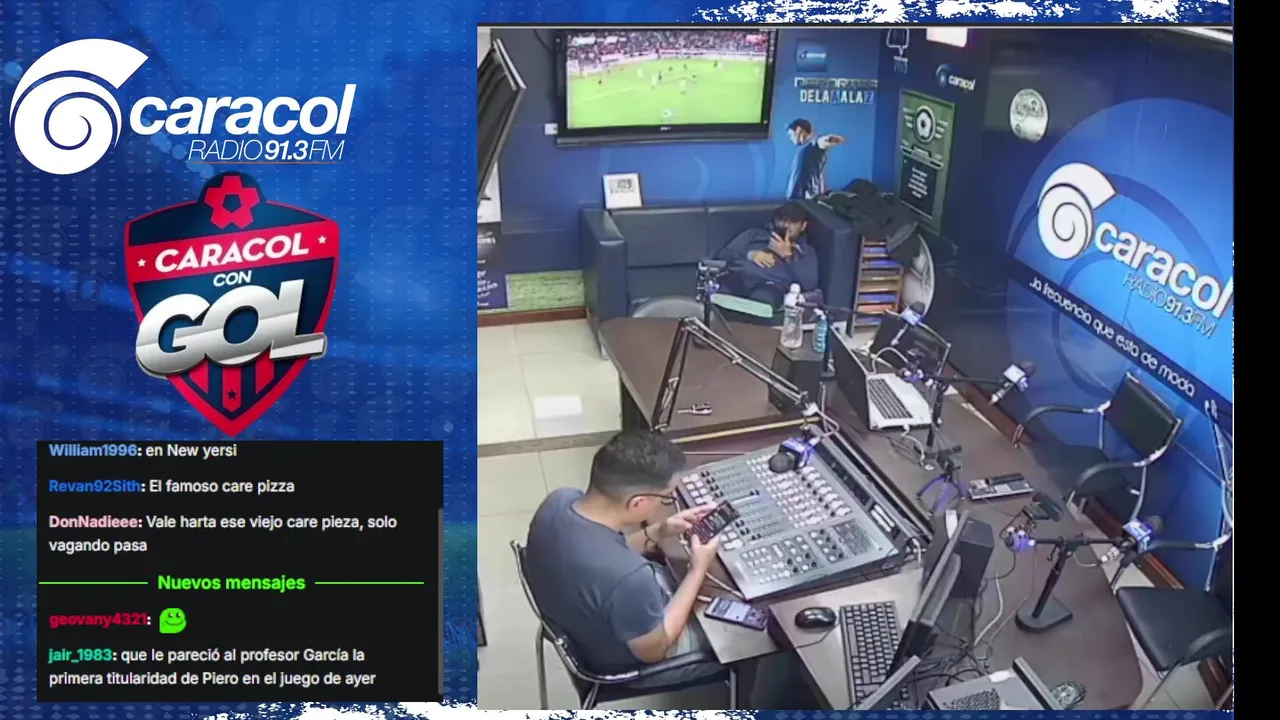Click username geovany4321 in chat
1280x720 pixels.
pyautogui.click(x=98, y=620)
